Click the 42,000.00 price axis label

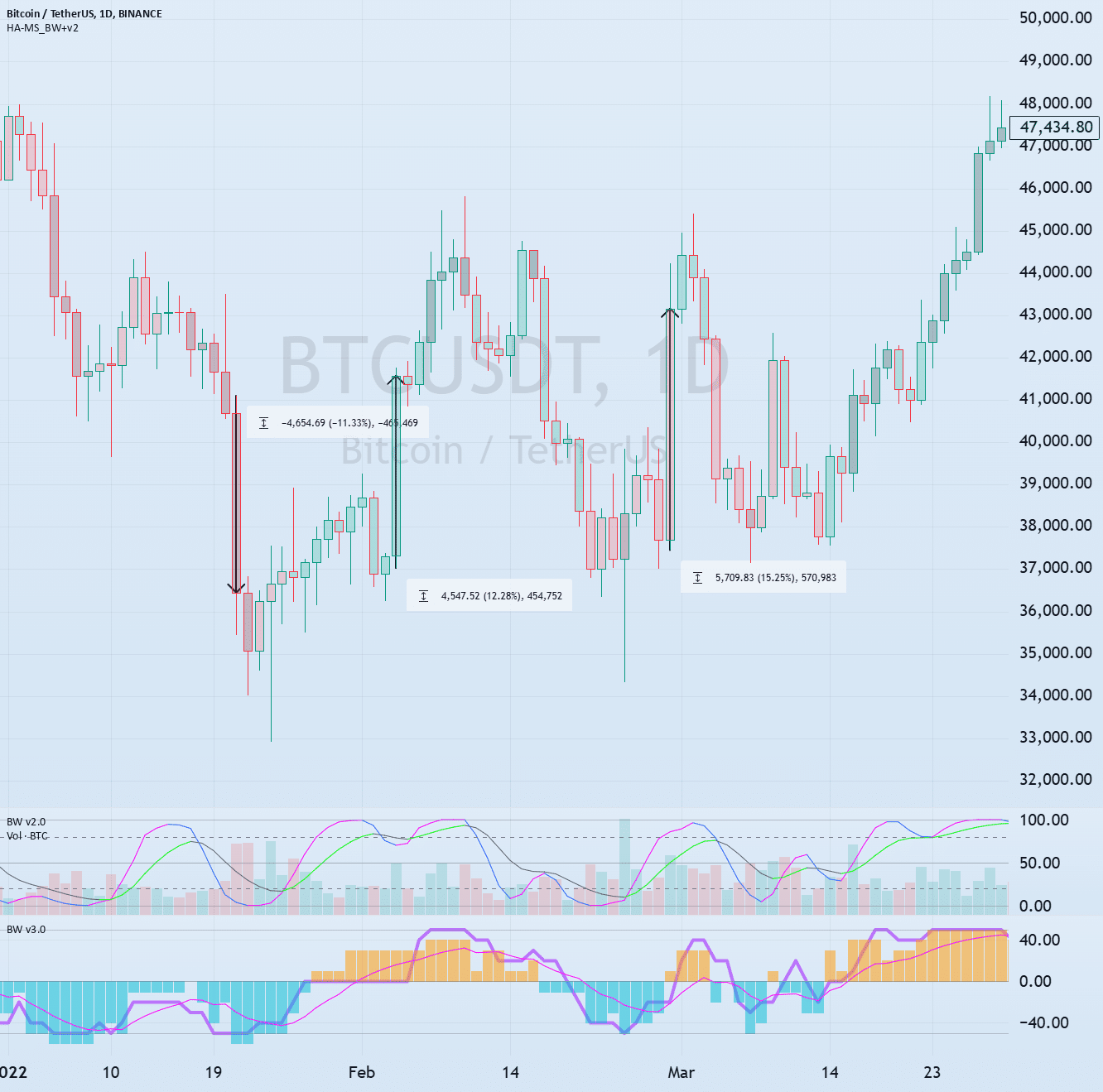tap(1056, 356)
